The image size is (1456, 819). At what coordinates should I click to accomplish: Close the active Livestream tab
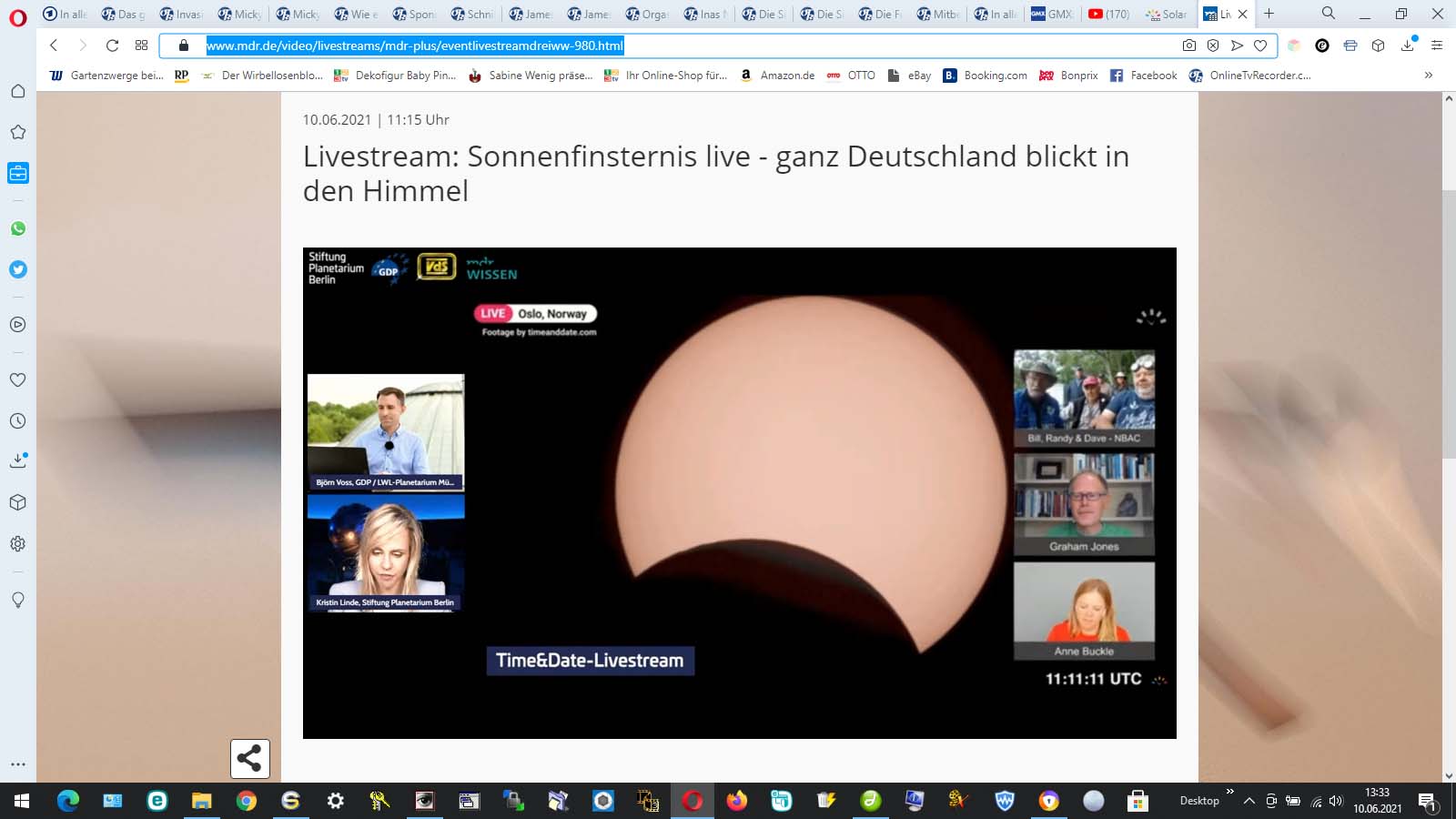tap(1242, 14)
